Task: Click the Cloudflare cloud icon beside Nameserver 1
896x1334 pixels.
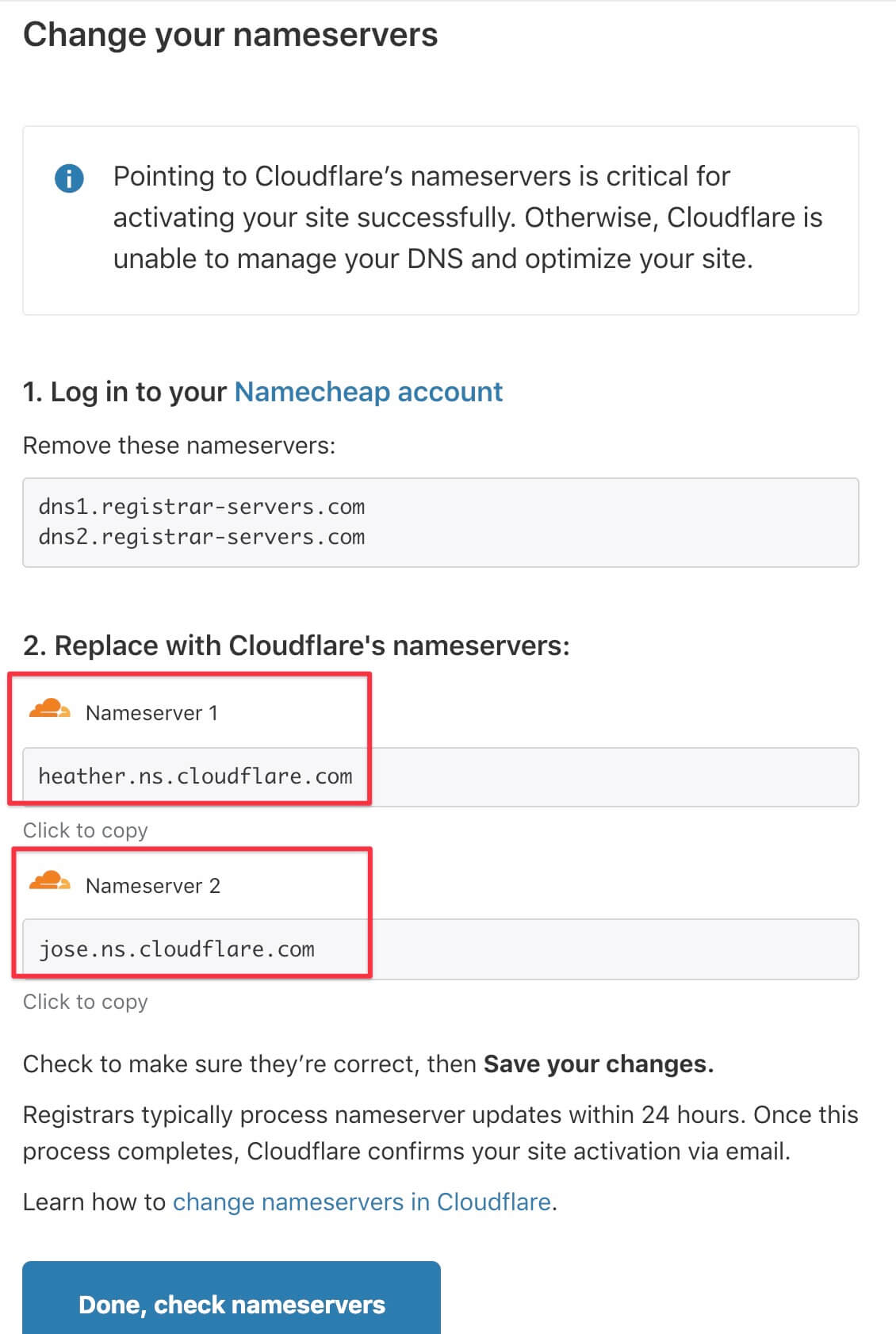Action: (49, 708)
